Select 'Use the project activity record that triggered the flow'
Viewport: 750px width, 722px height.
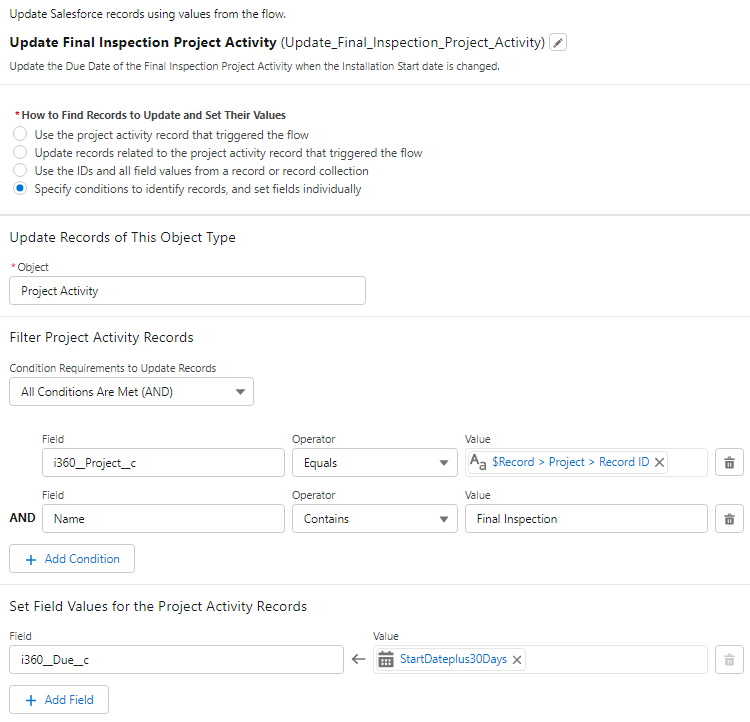pos(20,135)
